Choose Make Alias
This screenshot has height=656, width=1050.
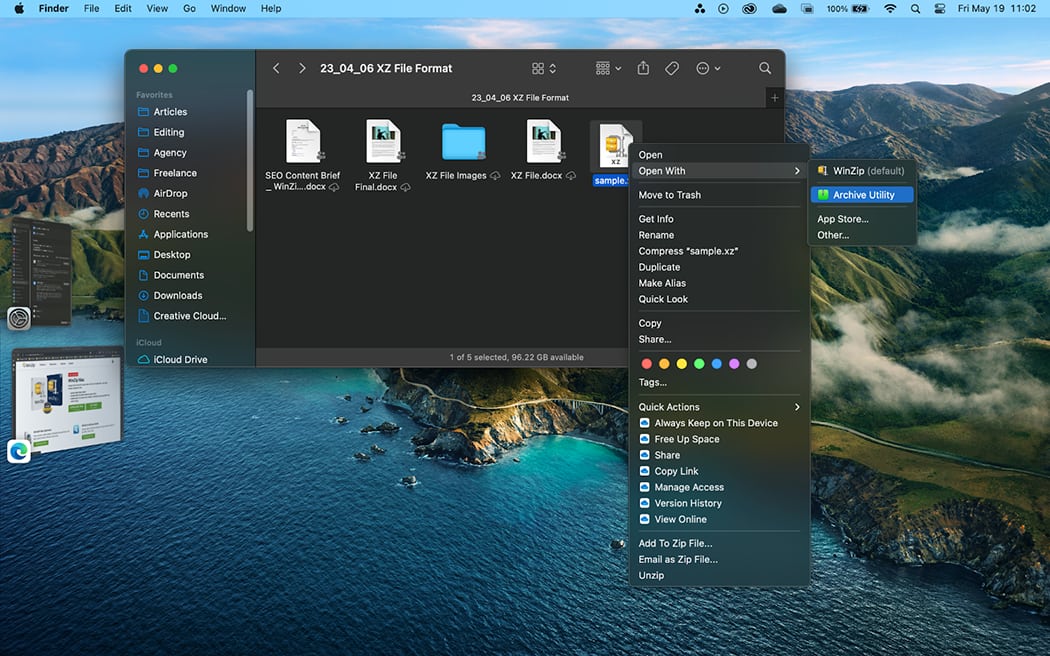719,283
